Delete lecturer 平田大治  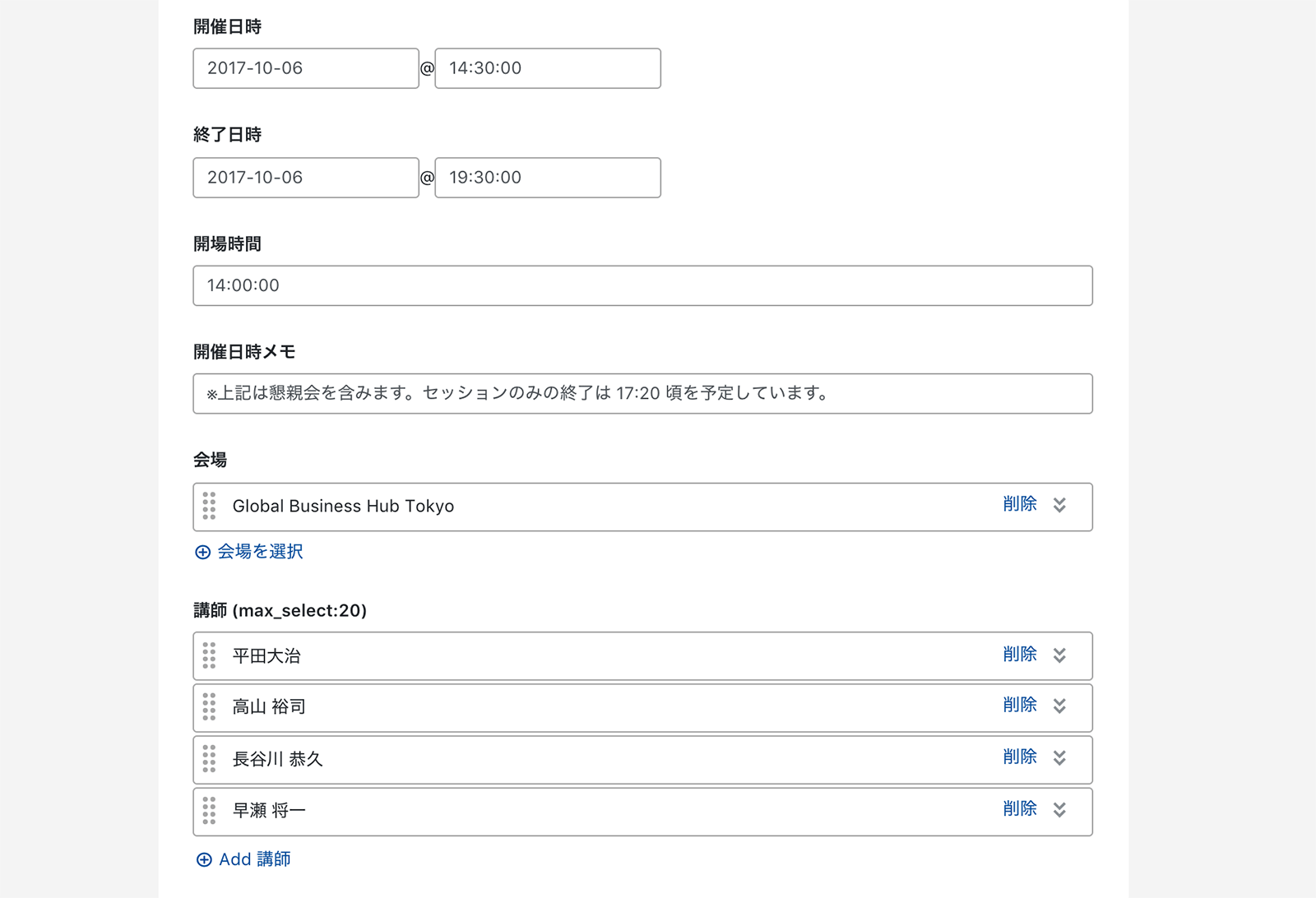1019,655
